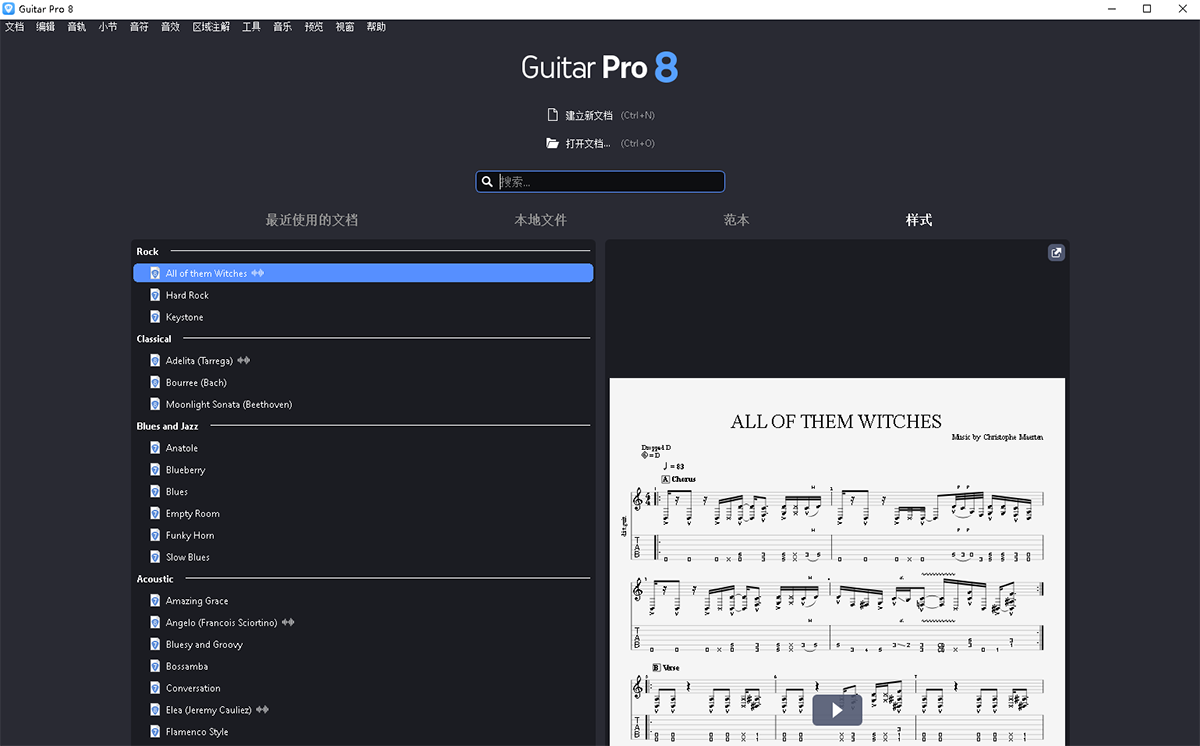Click file icon next to Conversation

155,688
